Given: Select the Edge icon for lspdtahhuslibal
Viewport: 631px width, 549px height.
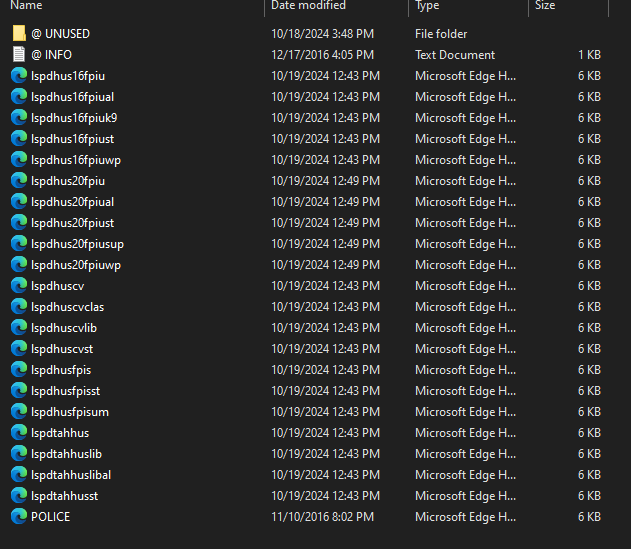Looking at the screenshot, I should pos(19,475).
